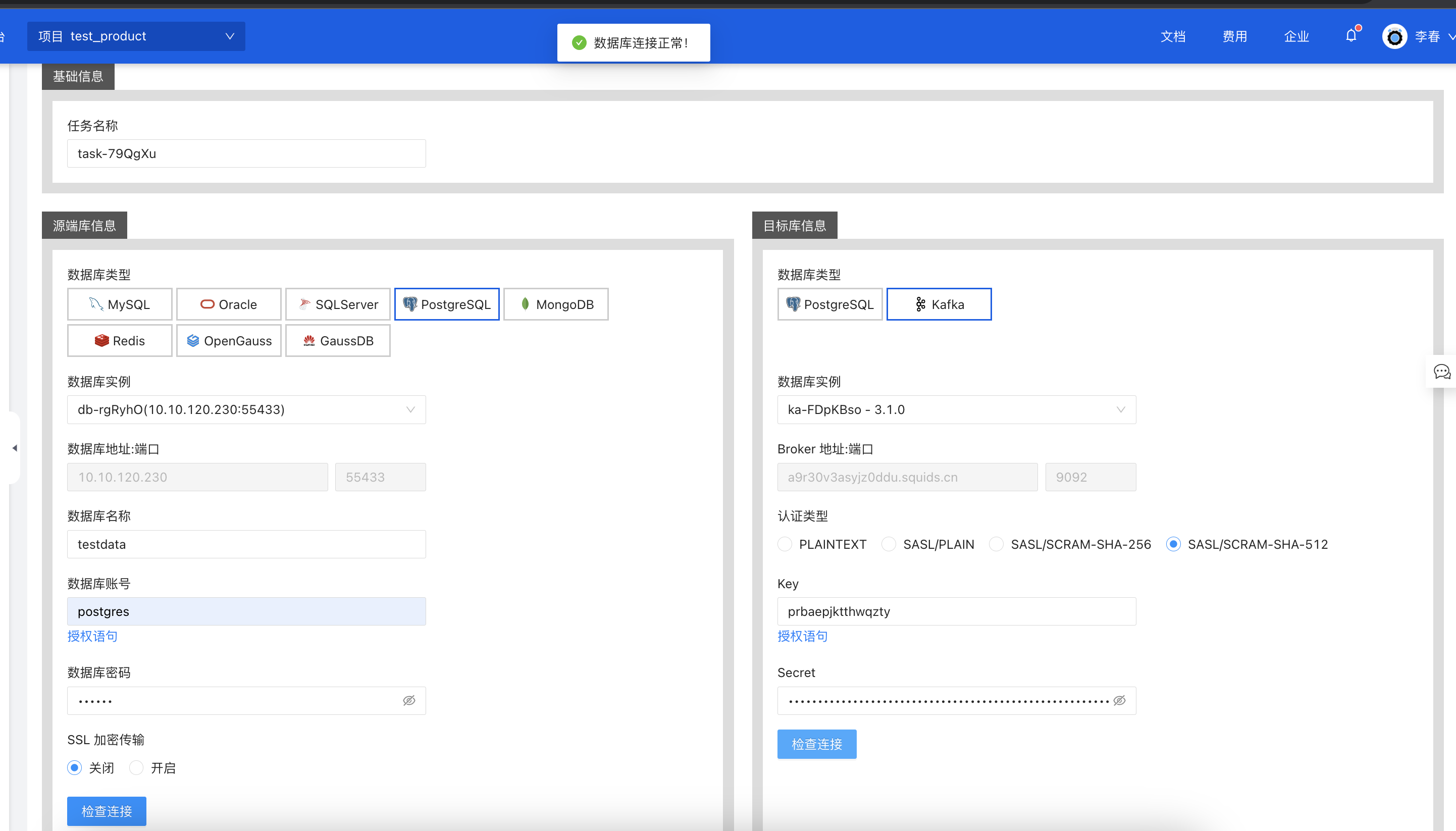Show the database password
1456x831 pixels.
tap(408, 700)
